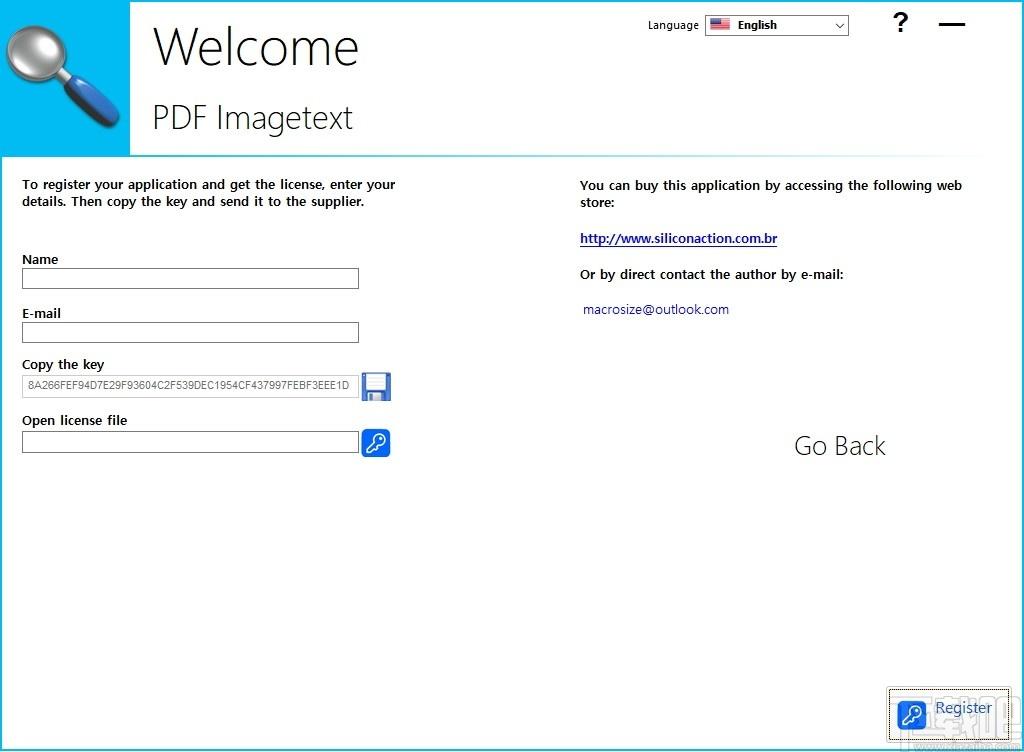This screenshot has height=752, width=1024.
Task: Click the question mark help icon
Action: [x=901, y=24]
